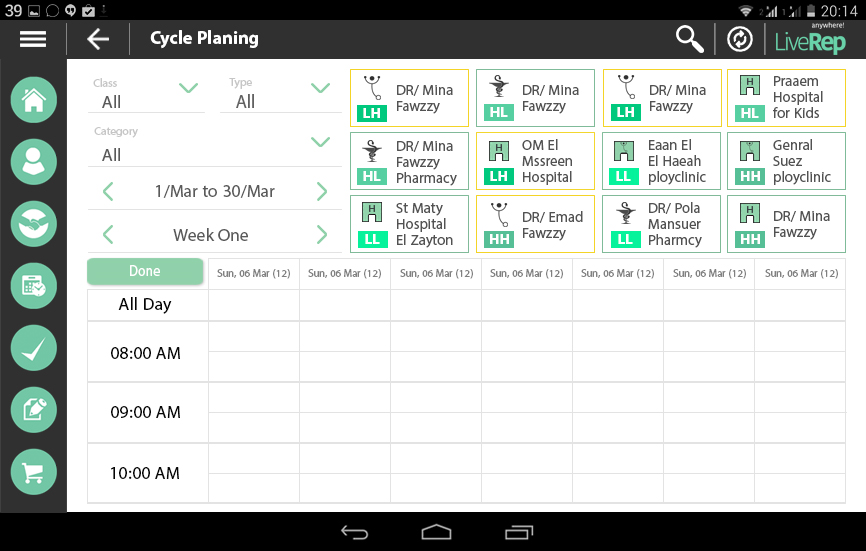Open the shopping cart sidebar icon
The height and width of the screenshot is (551, 866).
(34, 472)
